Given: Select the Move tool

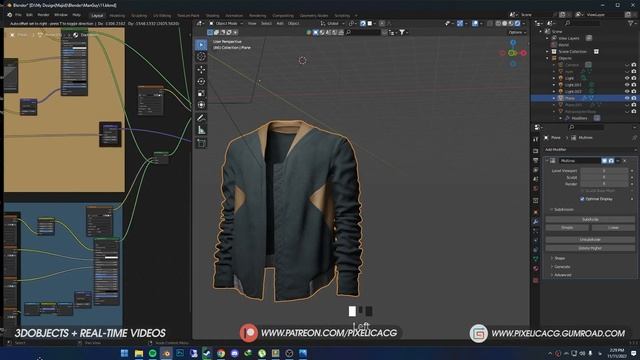Looking at the screenshot, I should click(201, 70).
